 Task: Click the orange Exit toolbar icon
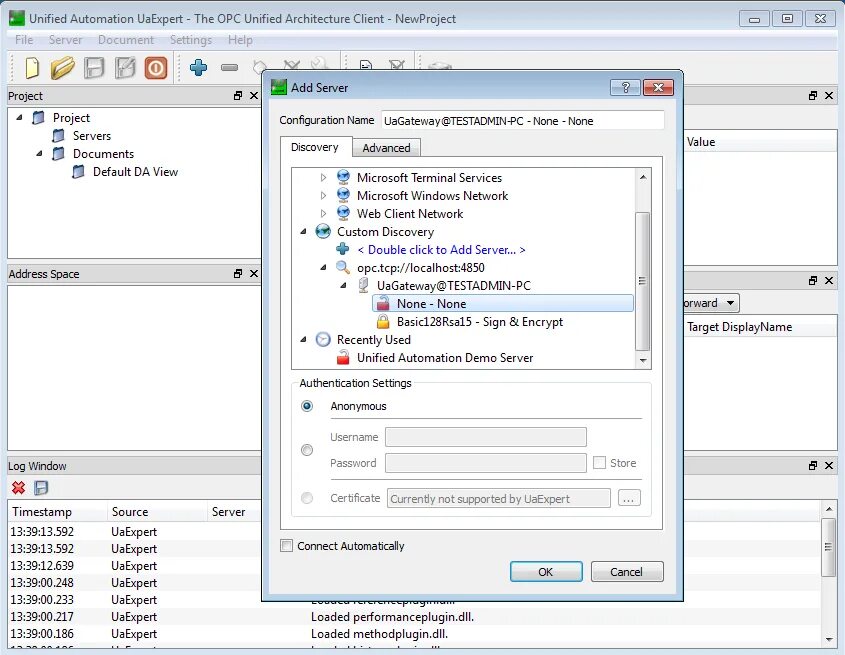point(156,68)
